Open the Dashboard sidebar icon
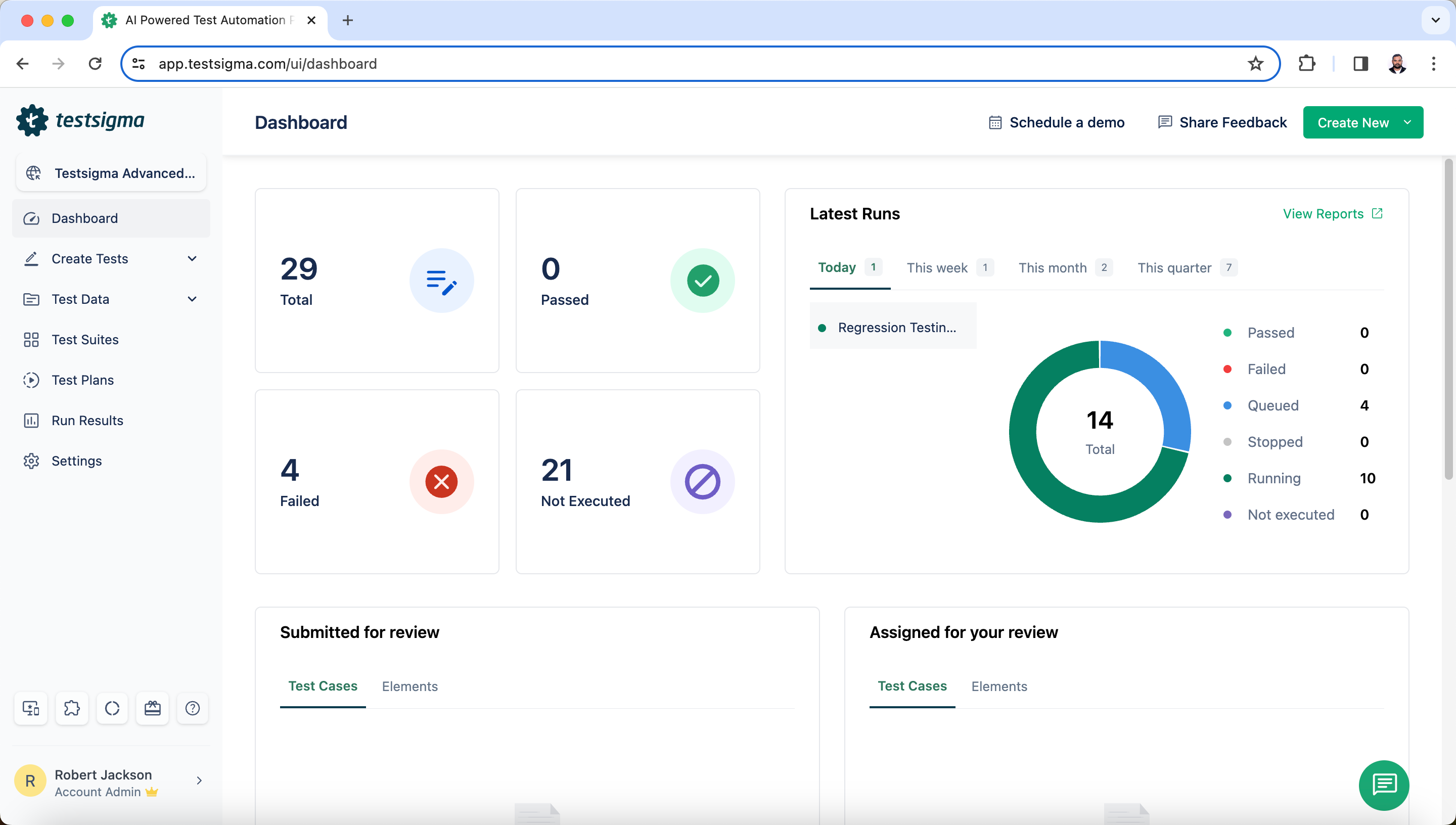The width and height of the screenshot is (1456, 825). coord(31,218)
